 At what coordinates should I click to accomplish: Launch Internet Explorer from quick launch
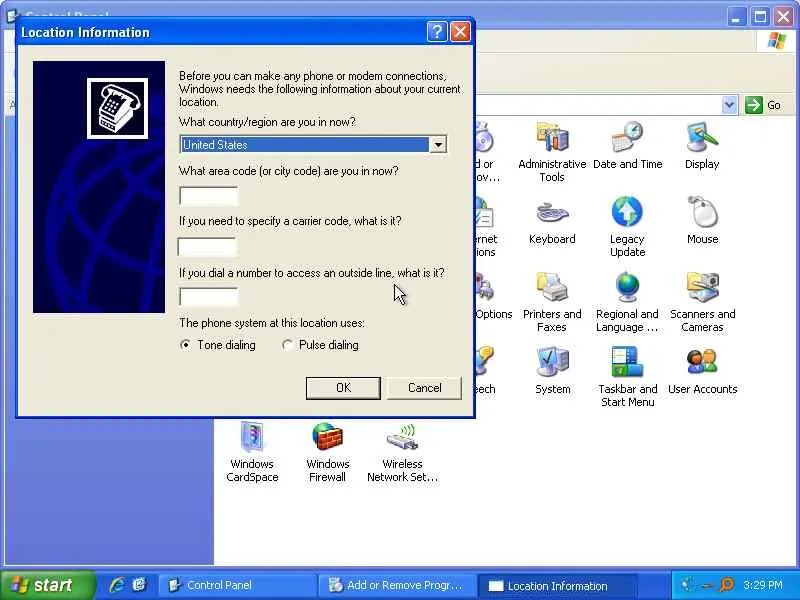pos(117,585)
